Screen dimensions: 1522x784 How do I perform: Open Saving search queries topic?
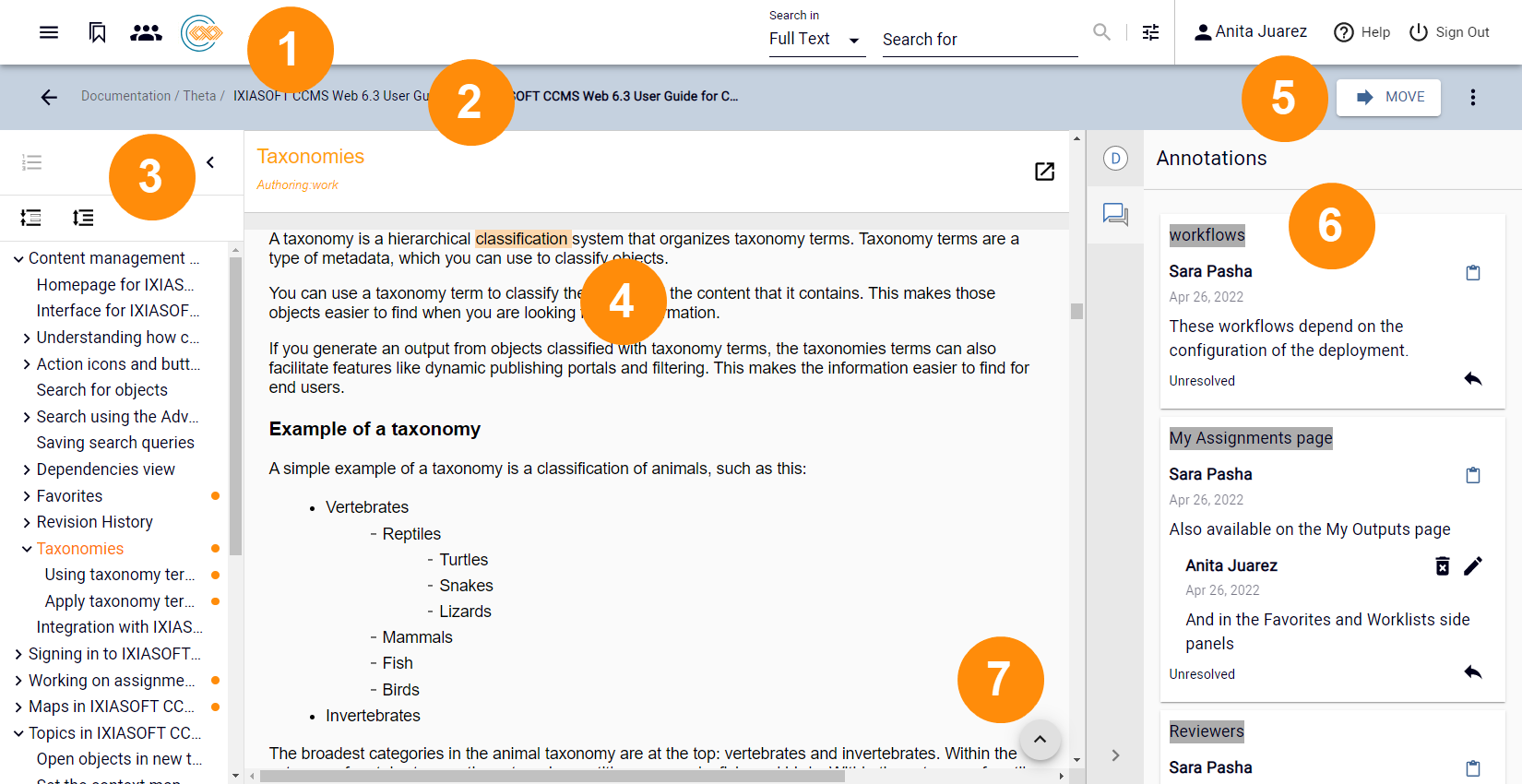click(x=115, y=443)
